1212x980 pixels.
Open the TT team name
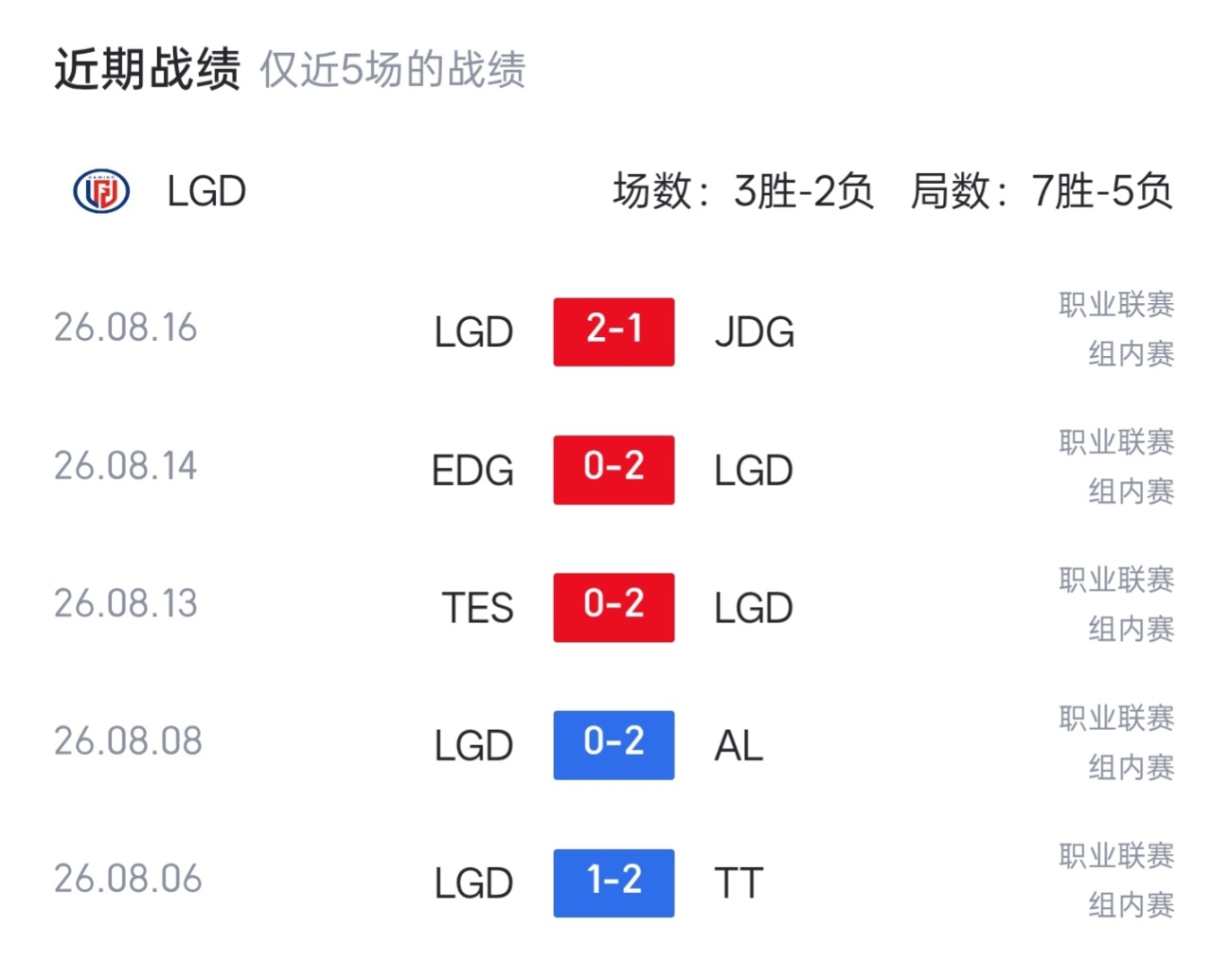pyautogui.click(x=739, y=883)
